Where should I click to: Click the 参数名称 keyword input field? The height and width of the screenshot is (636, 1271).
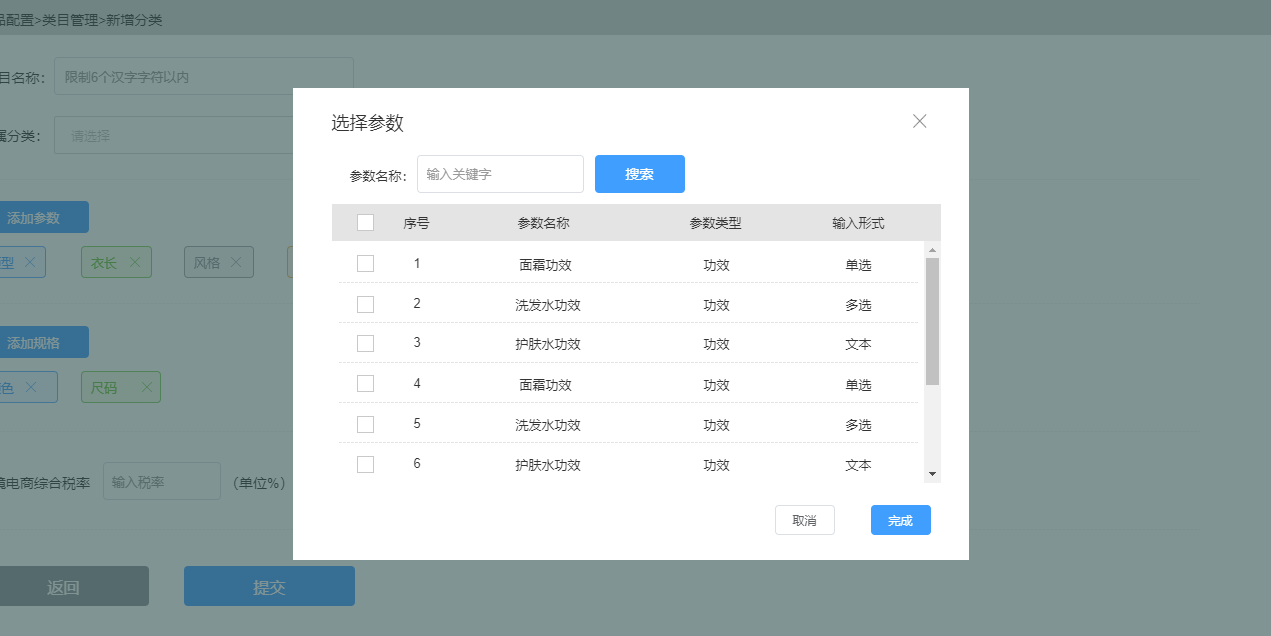tap(499, 173)
